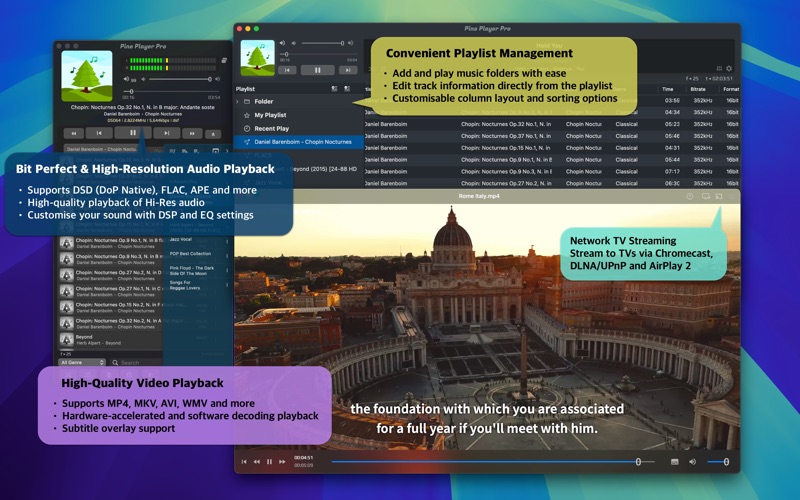Skip to next track in main window

tap(348, 70)
